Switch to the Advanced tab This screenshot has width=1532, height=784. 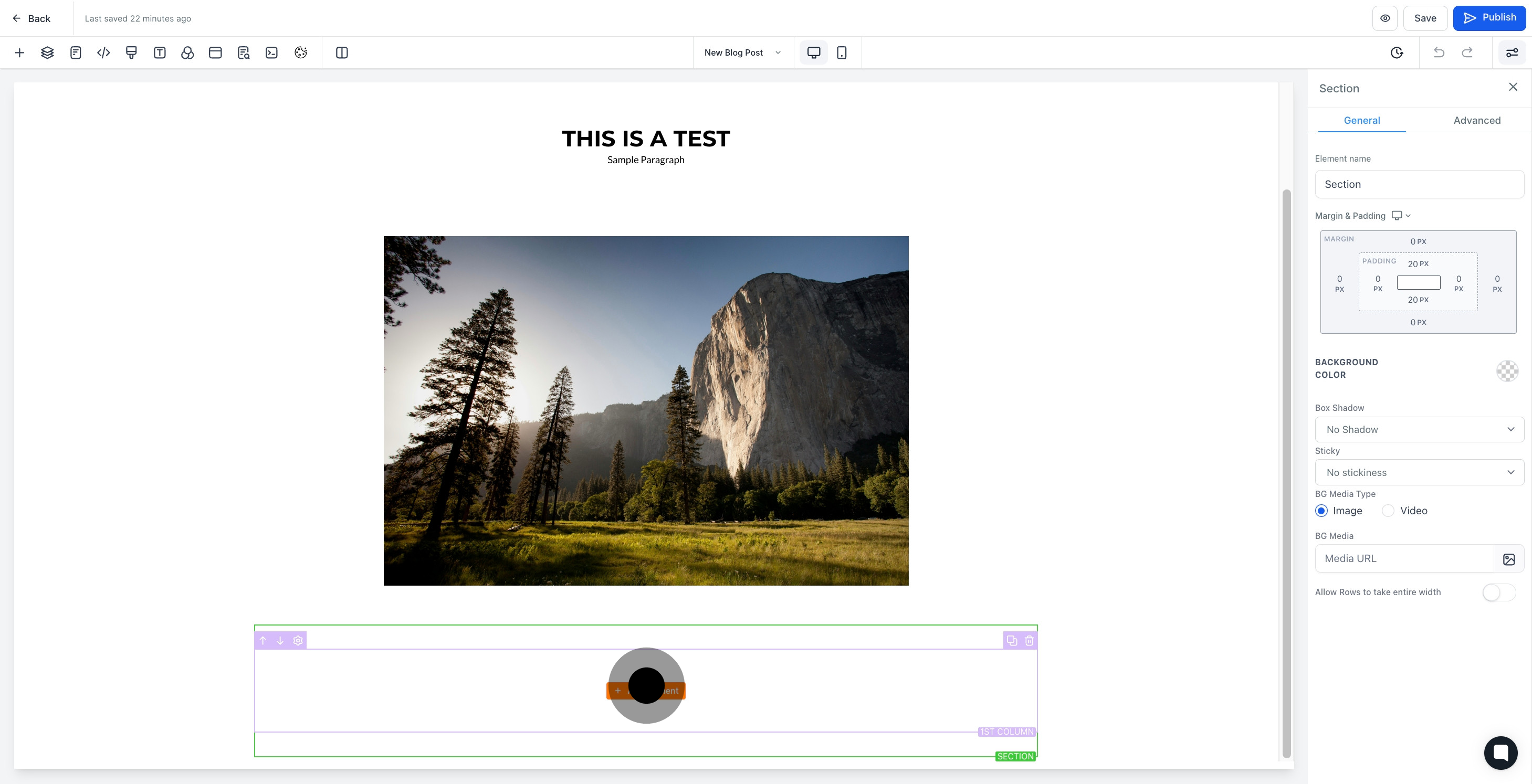[x=1477, y=120]
